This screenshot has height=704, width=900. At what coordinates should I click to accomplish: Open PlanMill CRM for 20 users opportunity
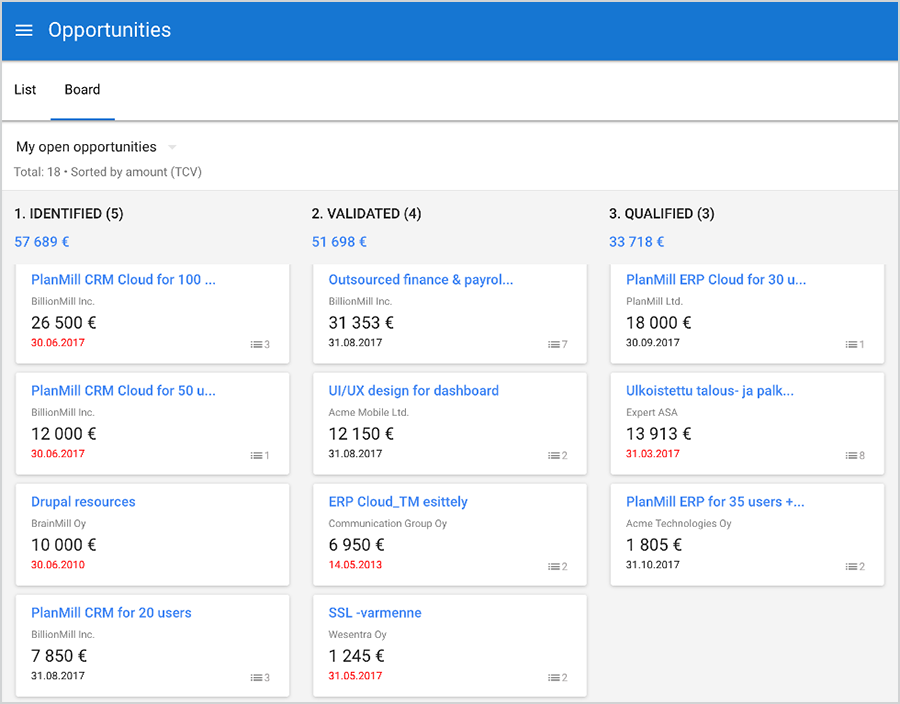point(111,613)
